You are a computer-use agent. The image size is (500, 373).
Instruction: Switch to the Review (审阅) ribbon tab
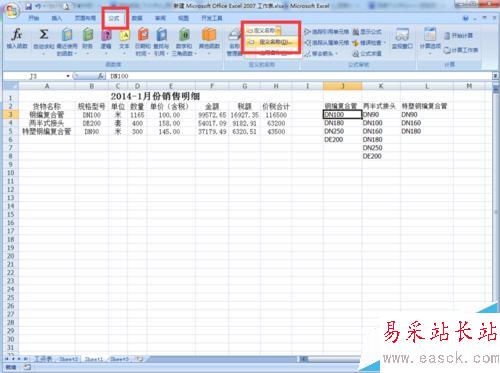point(160,18)
